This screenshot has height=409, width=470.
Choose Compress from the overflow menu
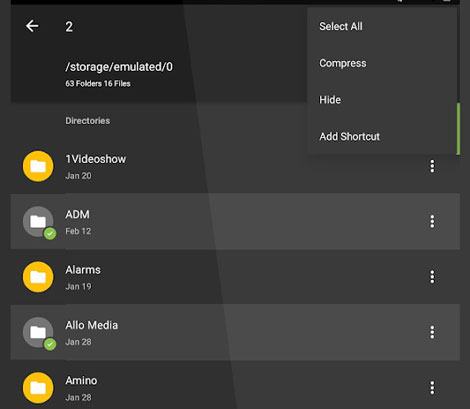[343, 63]
